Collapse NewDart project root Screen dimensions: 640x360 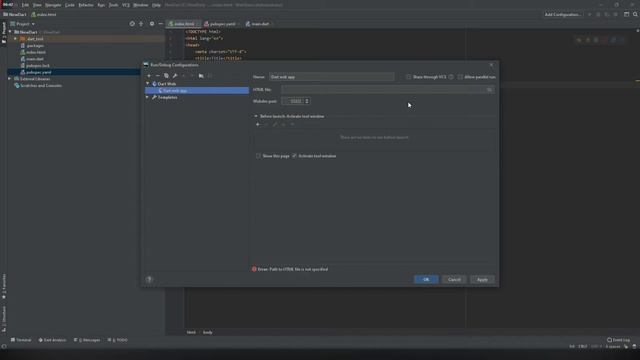(x=10, y=32)
